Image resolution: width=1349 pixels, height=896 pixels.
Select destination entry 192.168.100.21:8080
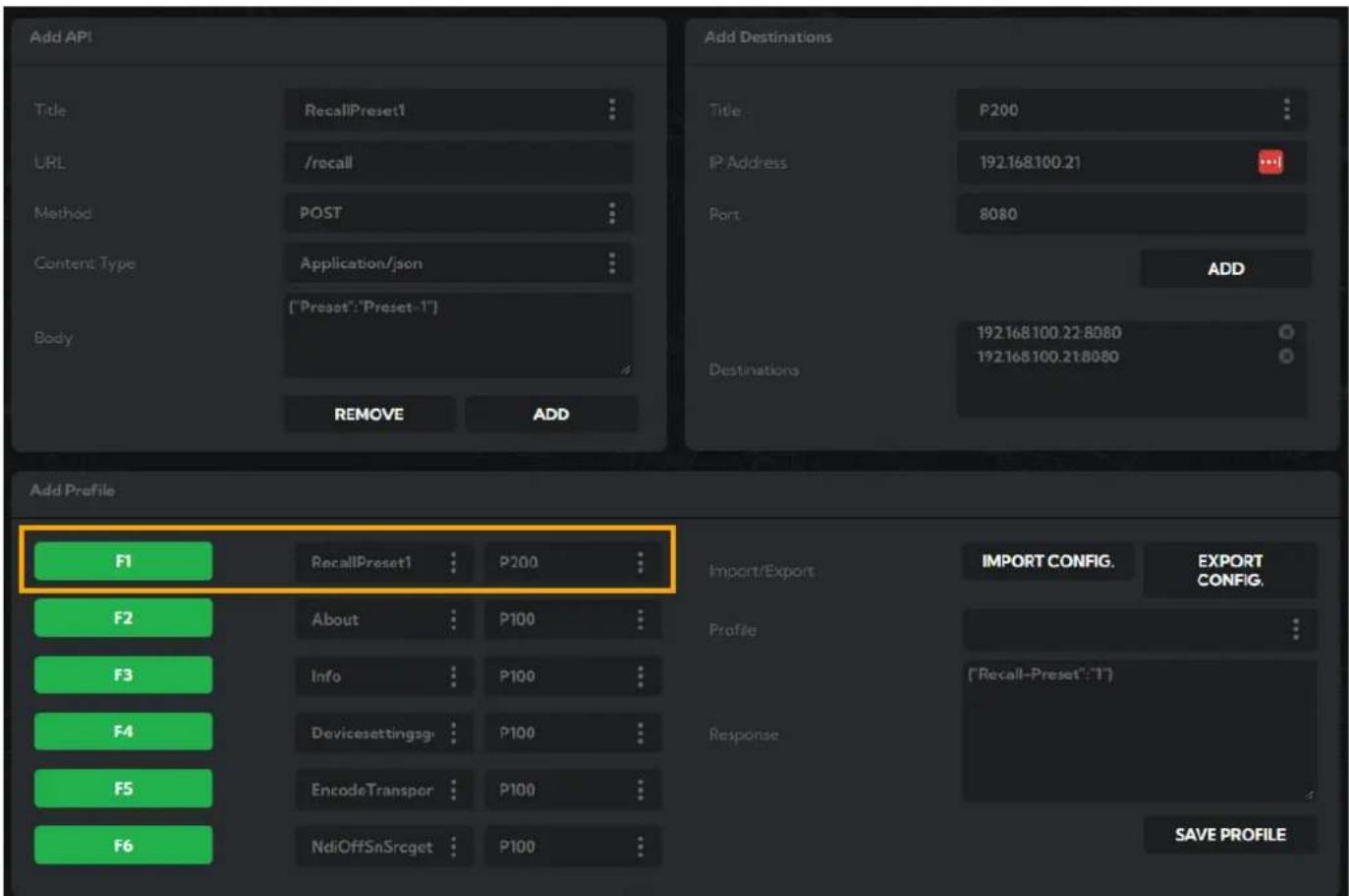(1047, 357)
